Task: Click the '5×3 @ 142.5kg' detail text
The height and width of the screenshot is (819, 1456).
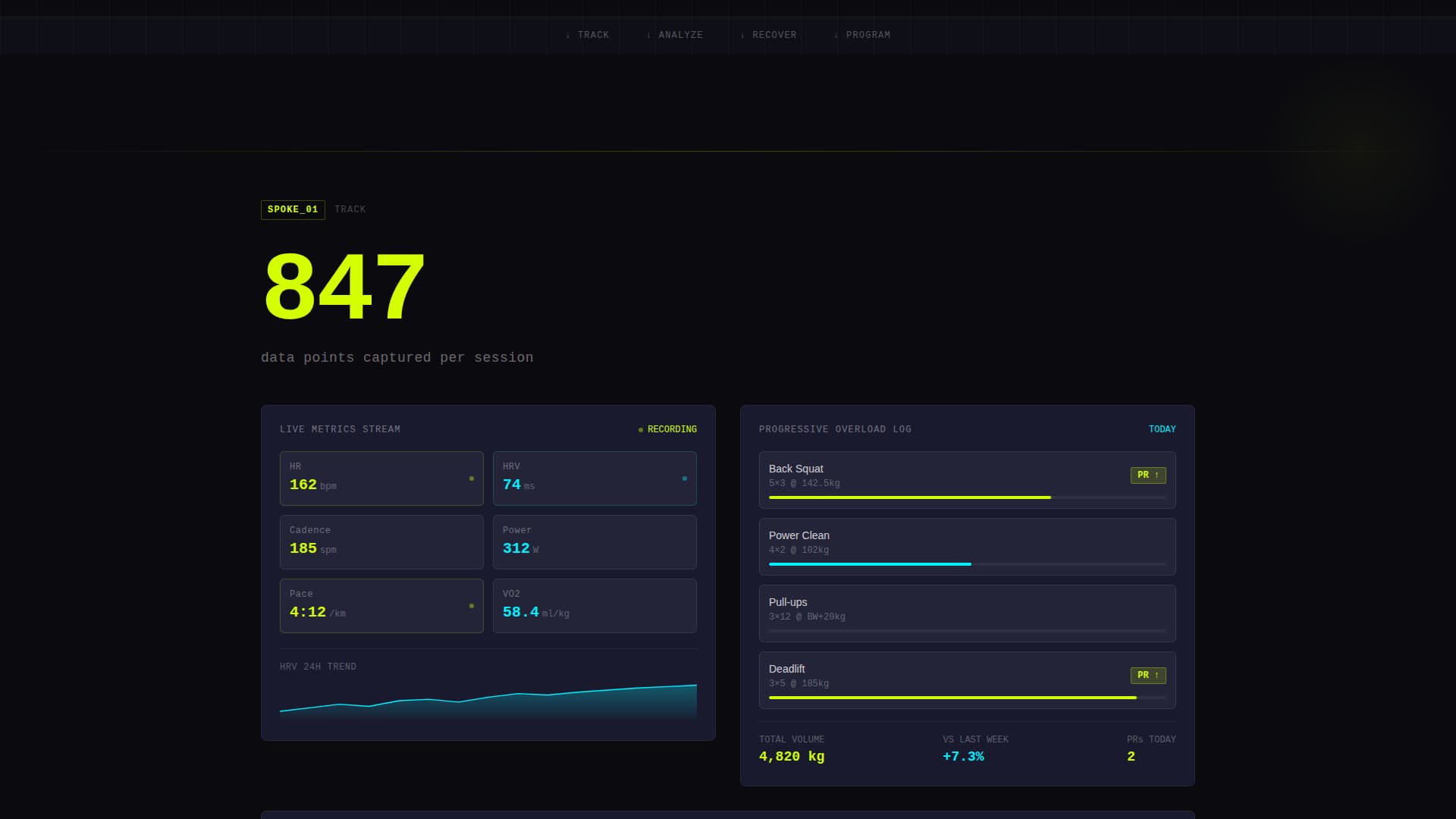Action: click(805, 483)
